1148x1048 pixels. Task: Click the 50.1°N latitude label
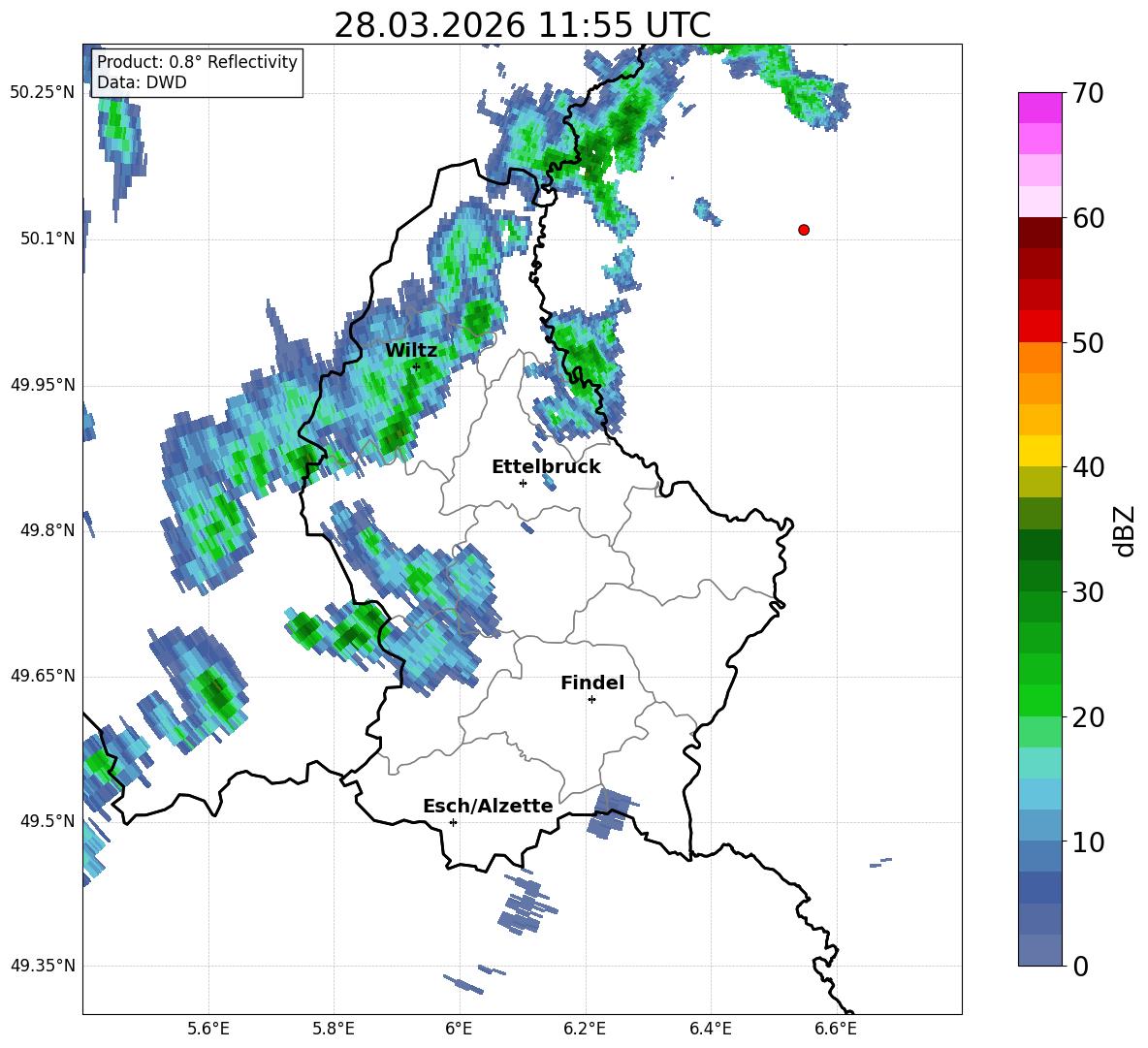[x=48, y=238]
